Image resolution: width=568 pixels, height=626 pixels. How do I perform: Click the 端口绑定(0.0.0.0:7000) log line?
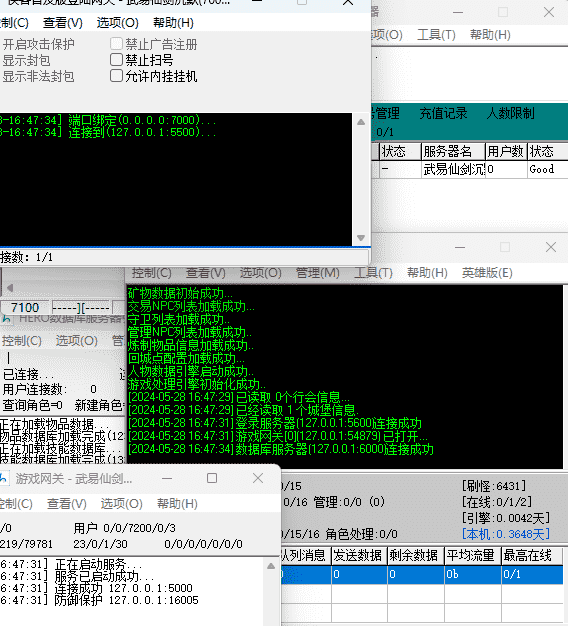tap(108, 120)
